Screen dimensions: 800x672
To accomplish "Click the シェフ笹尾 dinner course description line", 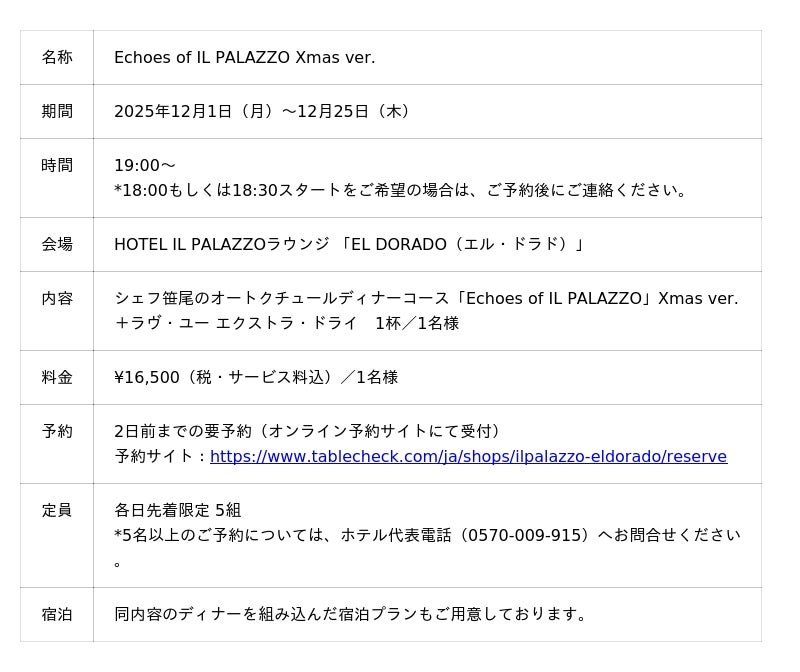I will 426,299.
